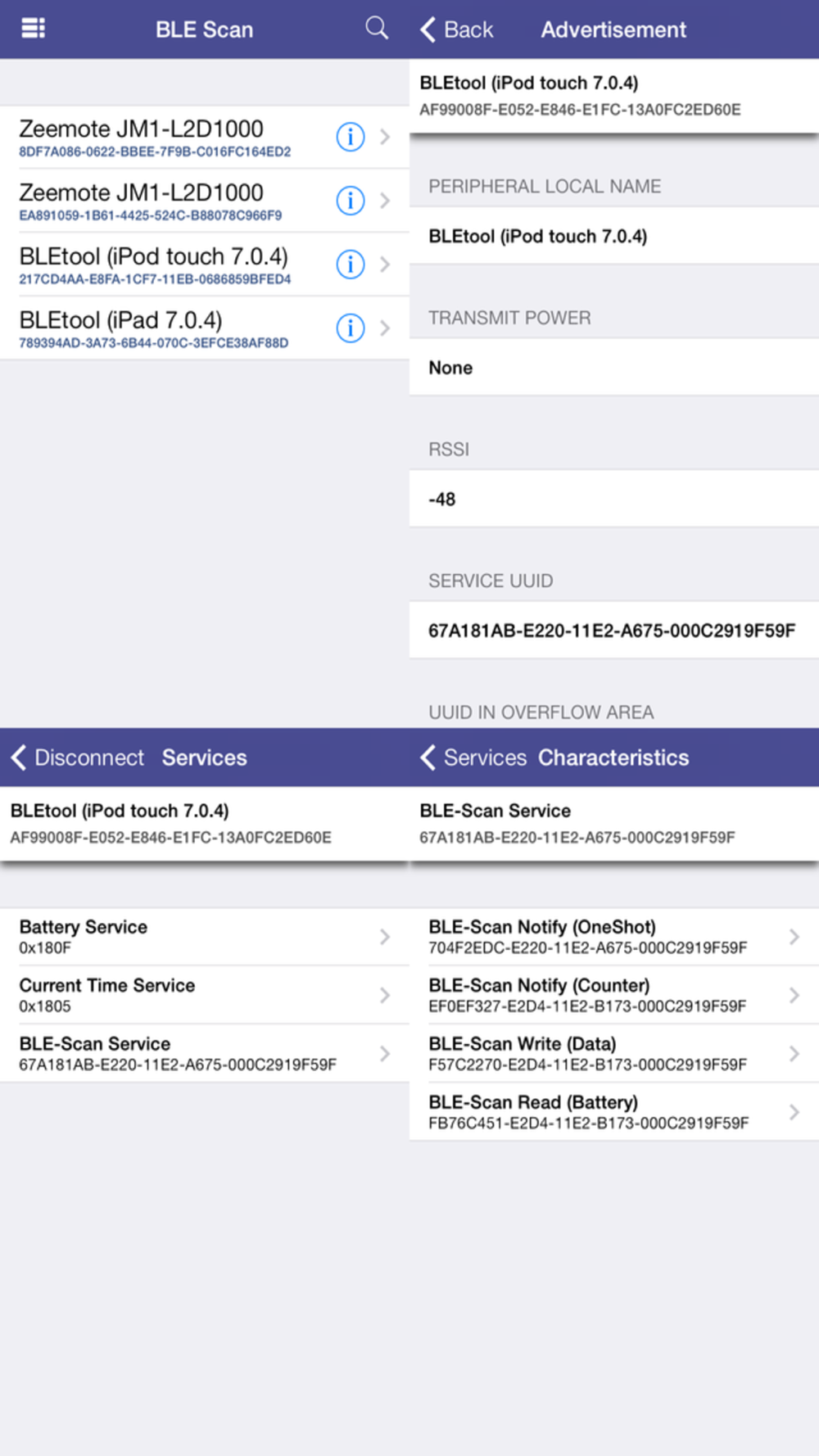819x1456 pixels.
Task: Tap the Advertisement header device name
Action: pyautogui.click(x=529, y=83)
